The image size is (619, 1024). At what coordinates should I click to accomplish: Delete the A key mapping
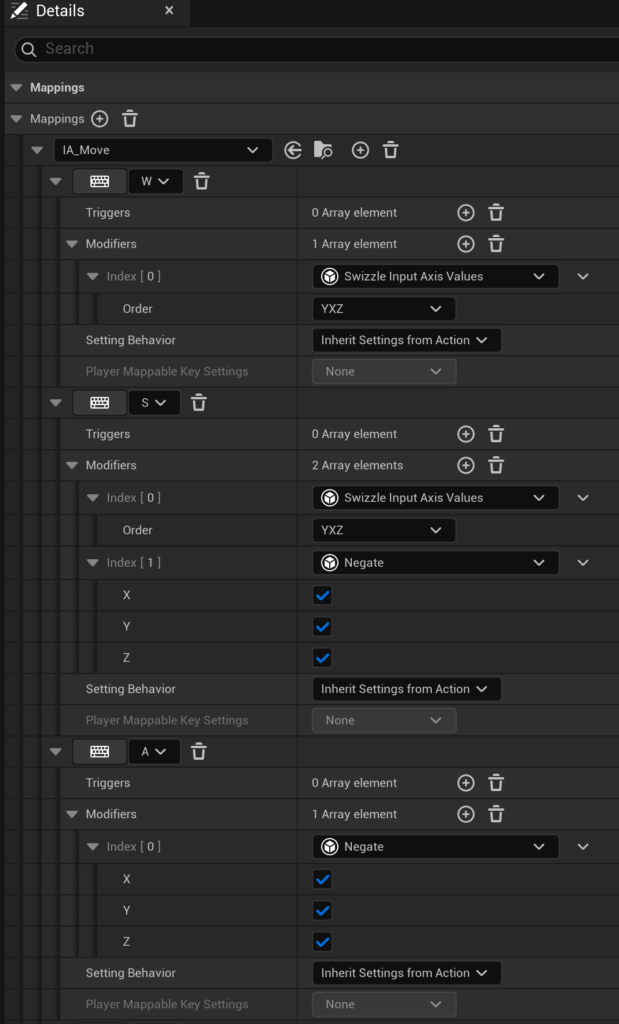click(x=199, y=751)
